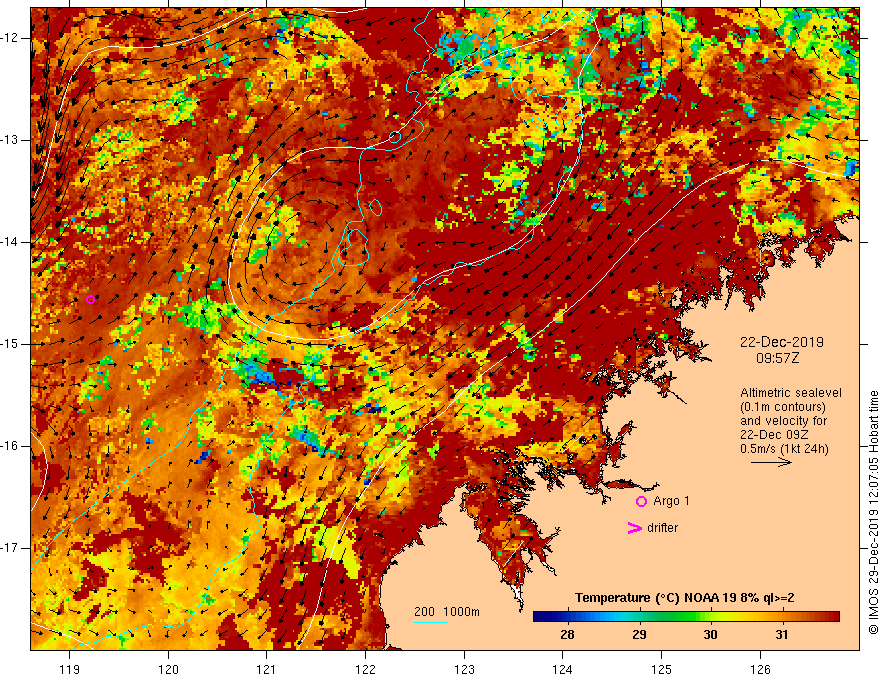Click the IMOS copyright timestamp text
The image size is (880, 680).
[873, 512]
